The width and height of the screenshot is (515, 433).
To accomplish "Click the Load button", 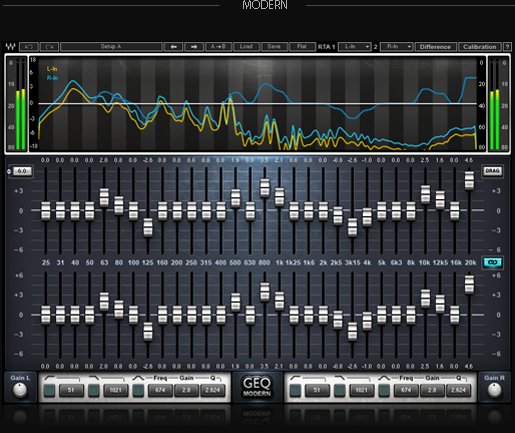I will click(x=246, y=47).
